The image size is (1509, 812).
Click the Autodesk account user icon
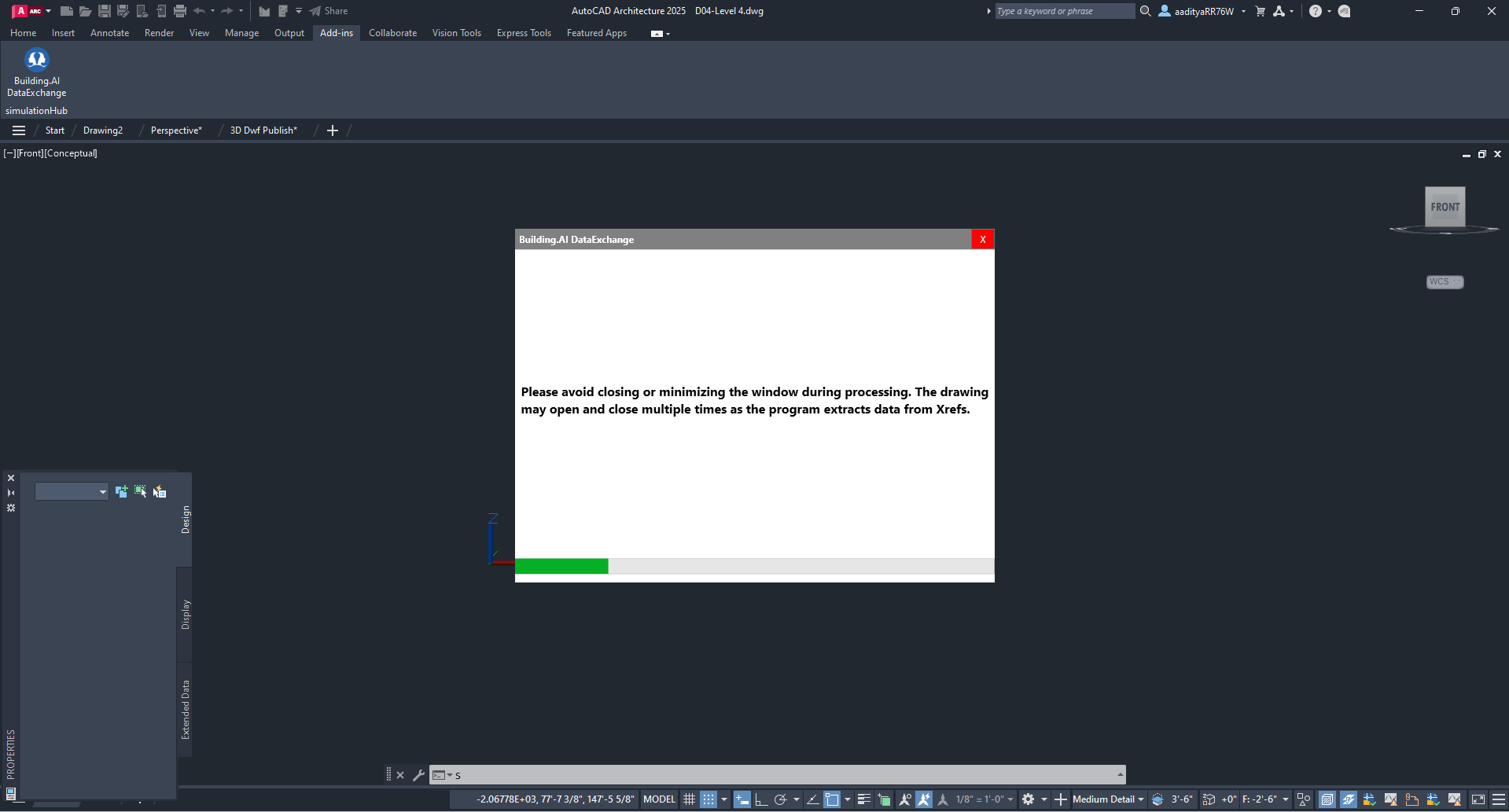pos(1165,11)
